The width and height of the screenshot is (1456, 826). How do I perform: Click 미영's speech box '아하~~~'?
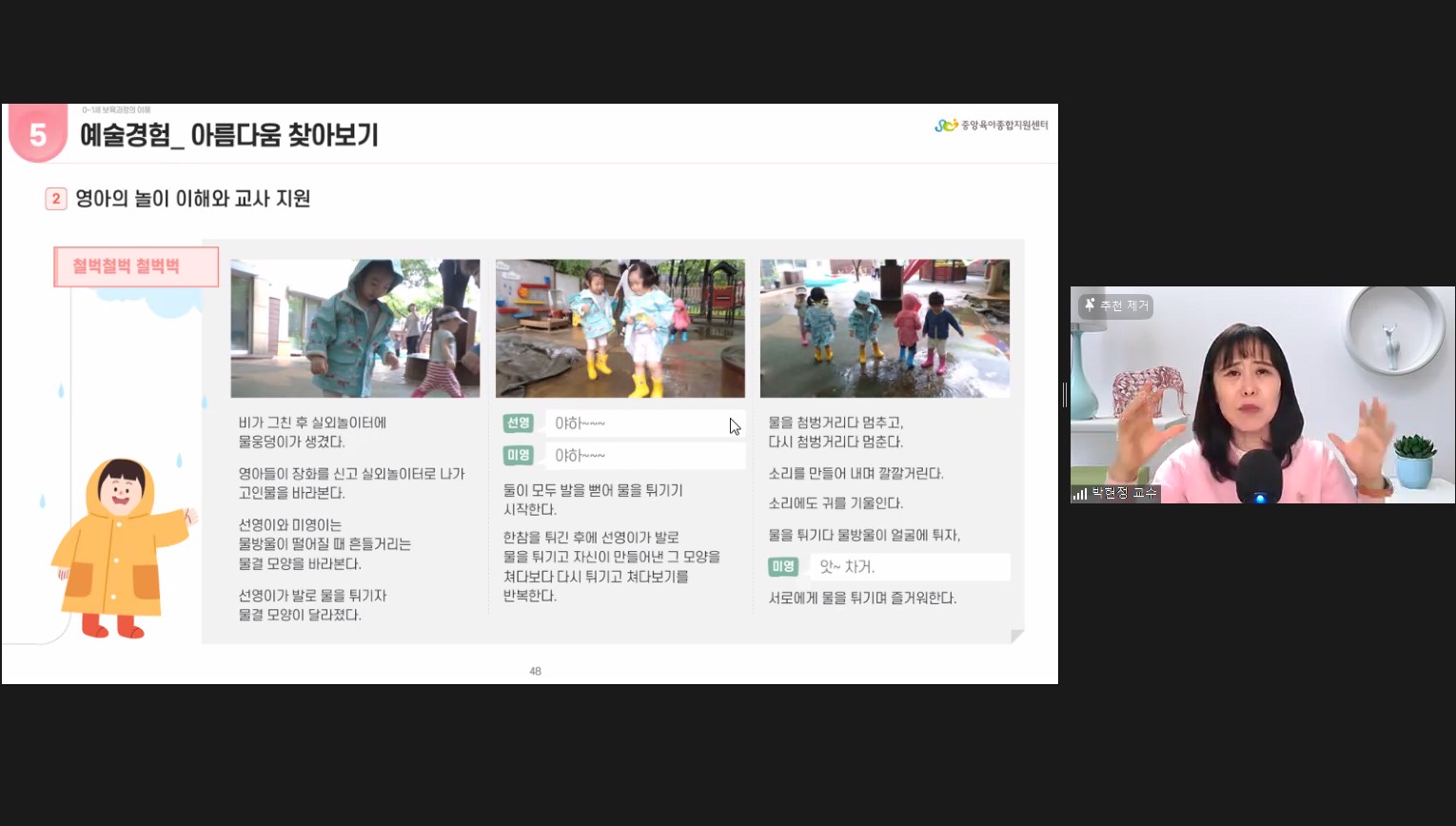click(645, 456)
